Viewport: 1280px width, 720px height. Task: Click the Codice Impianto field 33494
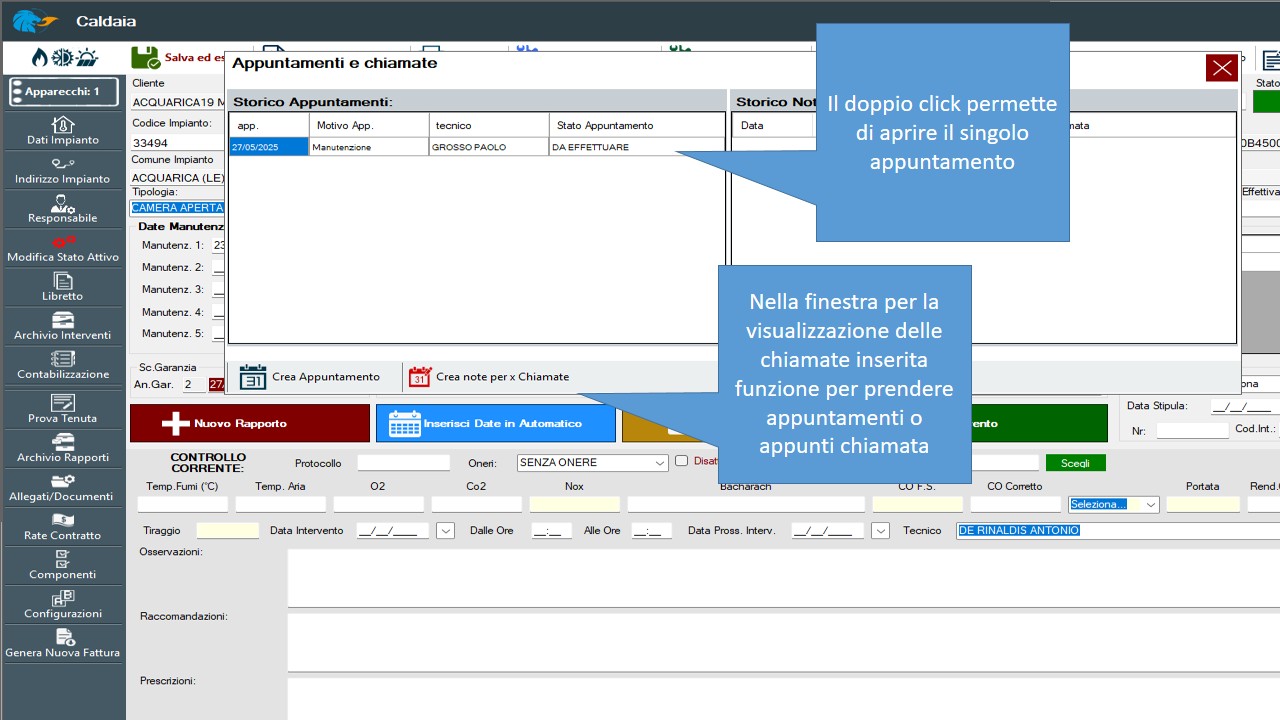click(x=177, y=143)
